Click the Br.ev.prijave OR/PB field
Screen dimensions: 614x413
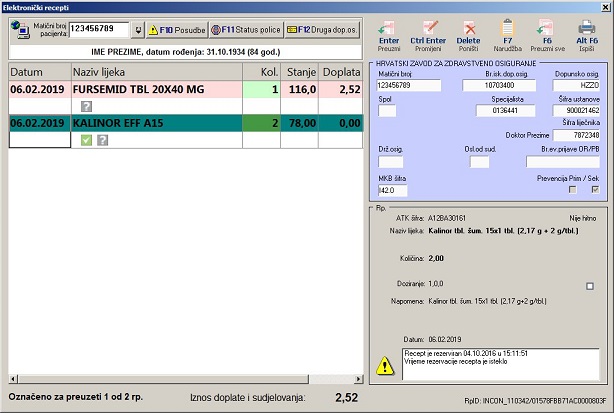point(563,162)
